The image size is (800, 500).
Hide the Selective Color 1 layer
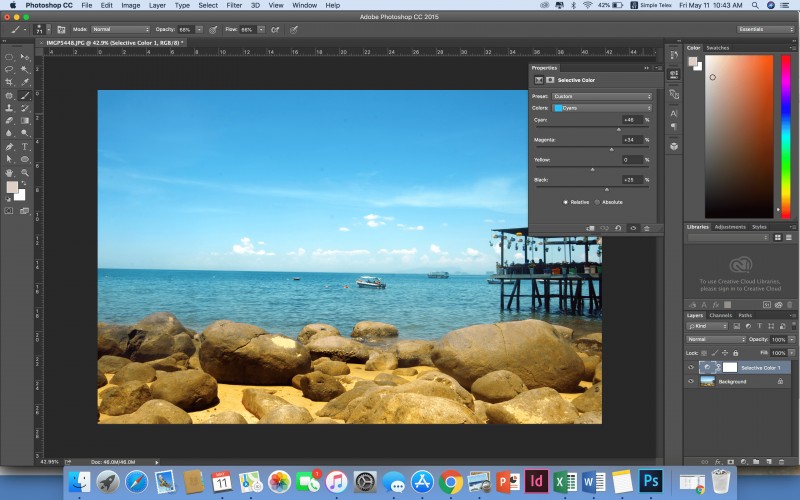click(690, 368)
